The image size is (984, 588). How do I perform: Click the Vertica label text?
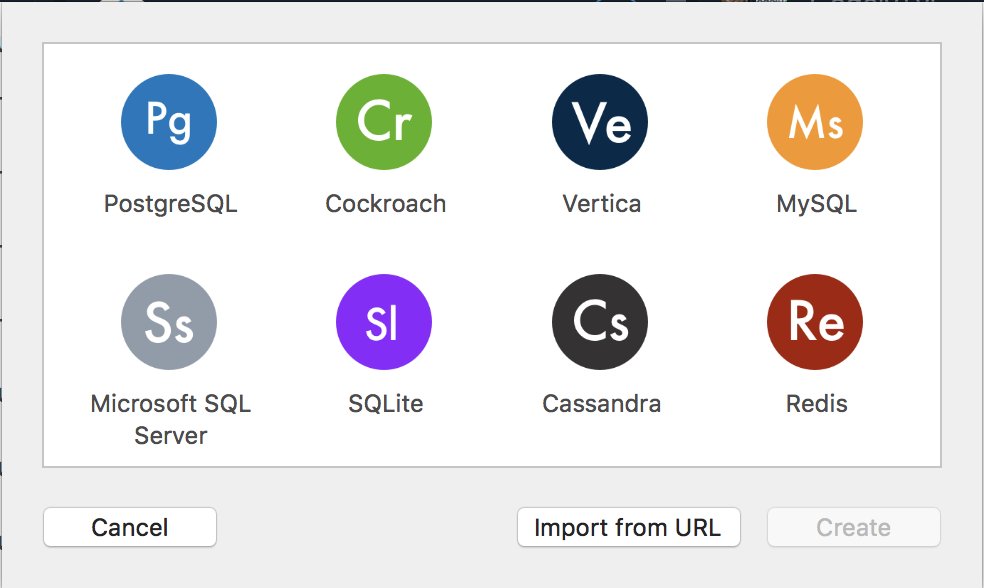point(601,203)
